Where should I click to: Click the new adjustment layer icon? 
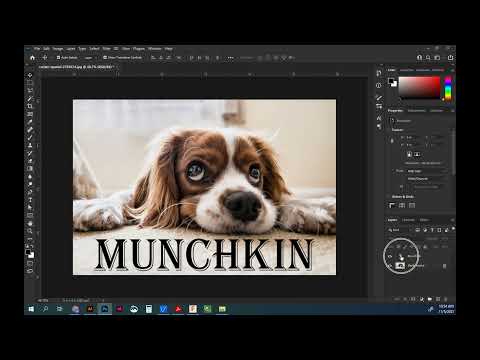pyautogui.click(x=422, y=299)
